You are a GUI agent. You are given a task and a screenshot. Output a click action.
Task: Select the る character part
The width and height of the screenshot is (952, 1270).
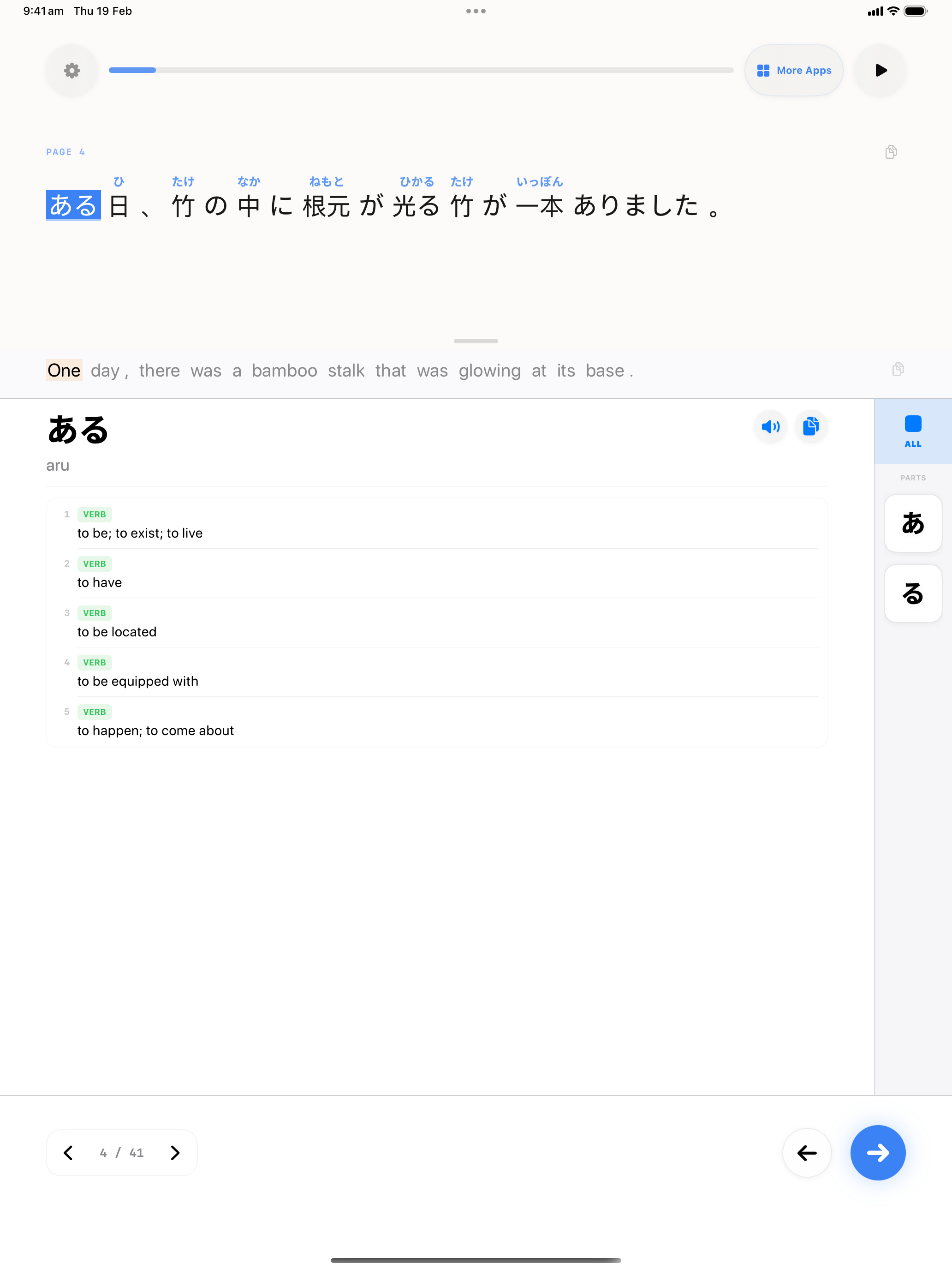pyautogui.click(x=912, y=593)
